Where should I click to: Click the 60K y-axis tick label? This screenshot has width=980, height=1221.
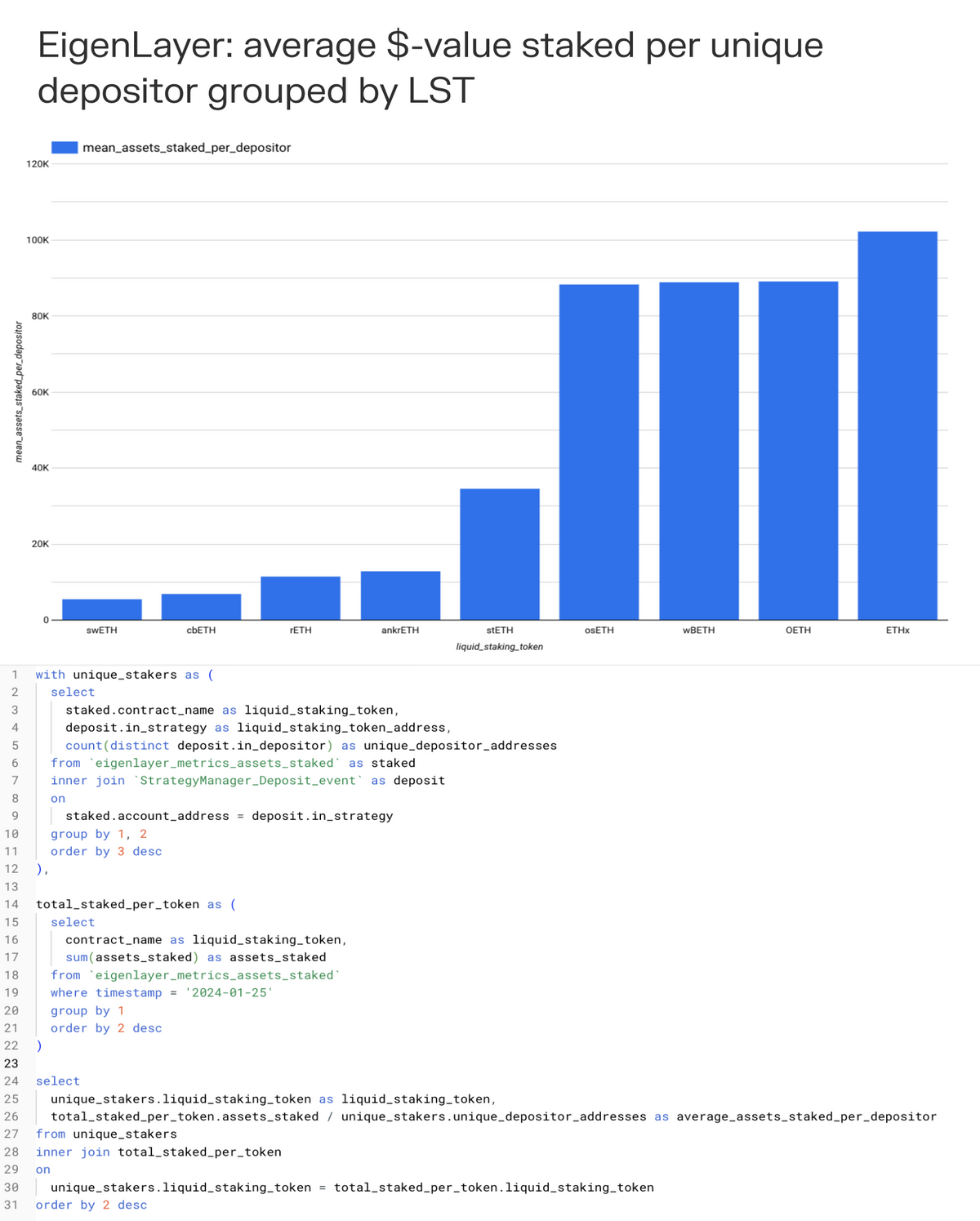point(40,392)
